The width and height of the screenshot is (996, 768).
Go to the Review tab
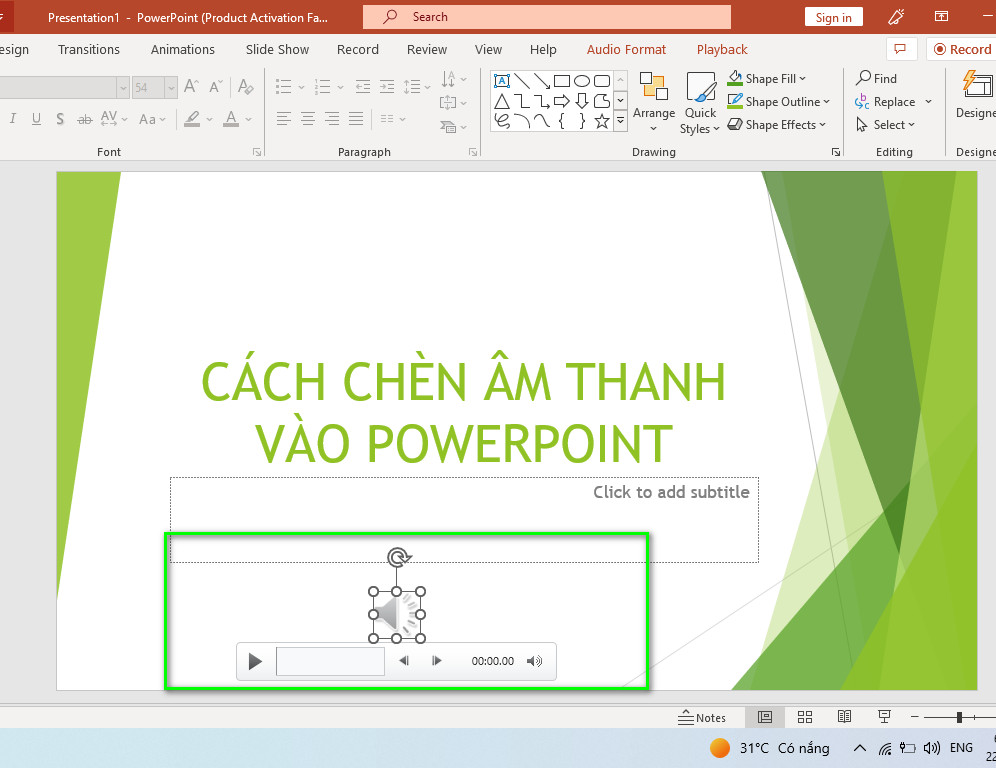point(427,50)
